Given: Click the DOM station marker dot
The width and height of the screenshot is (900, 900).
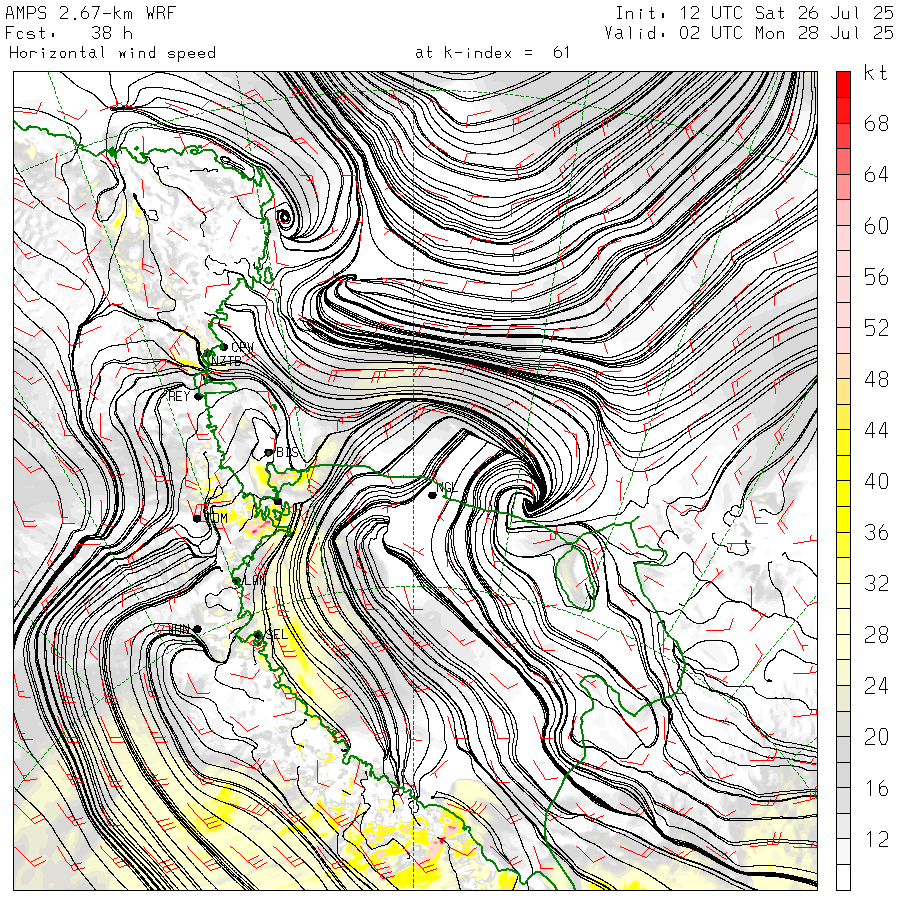Looking at the screenshot, I should (197, 518).
